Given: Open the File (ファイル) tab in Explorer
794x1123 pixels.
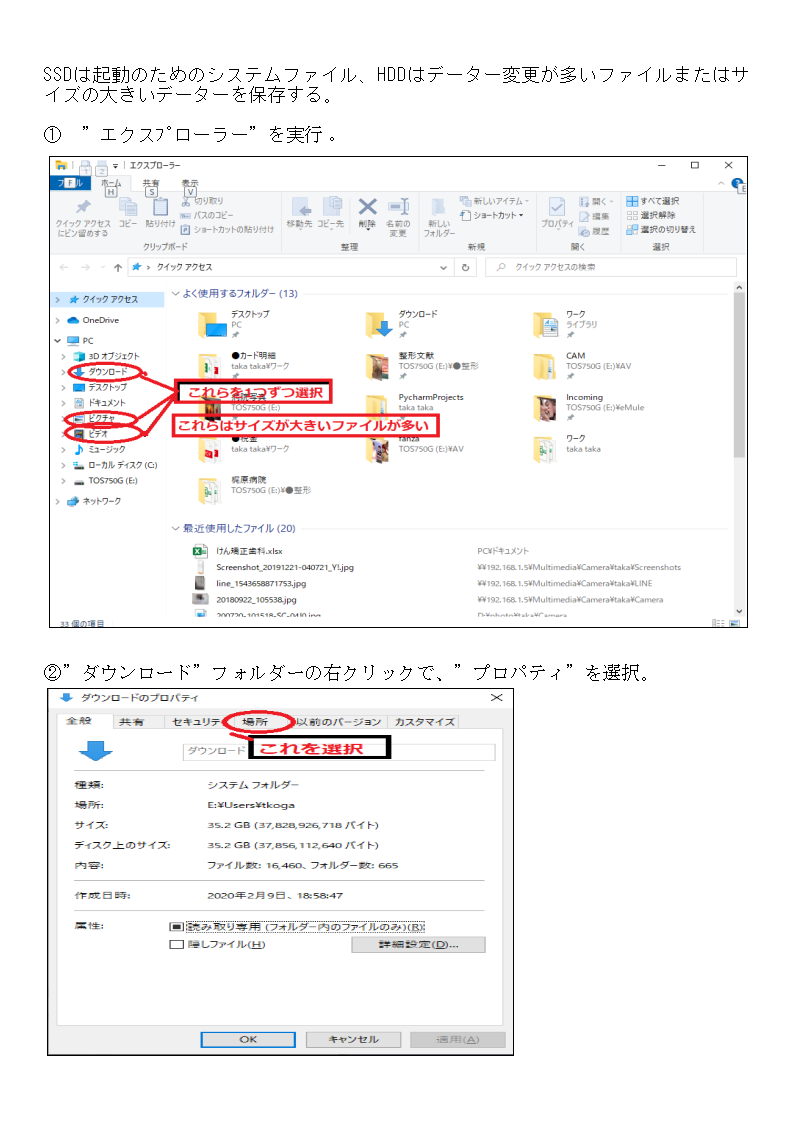Looking at the screenshot, I should click(x=69, y=183).
